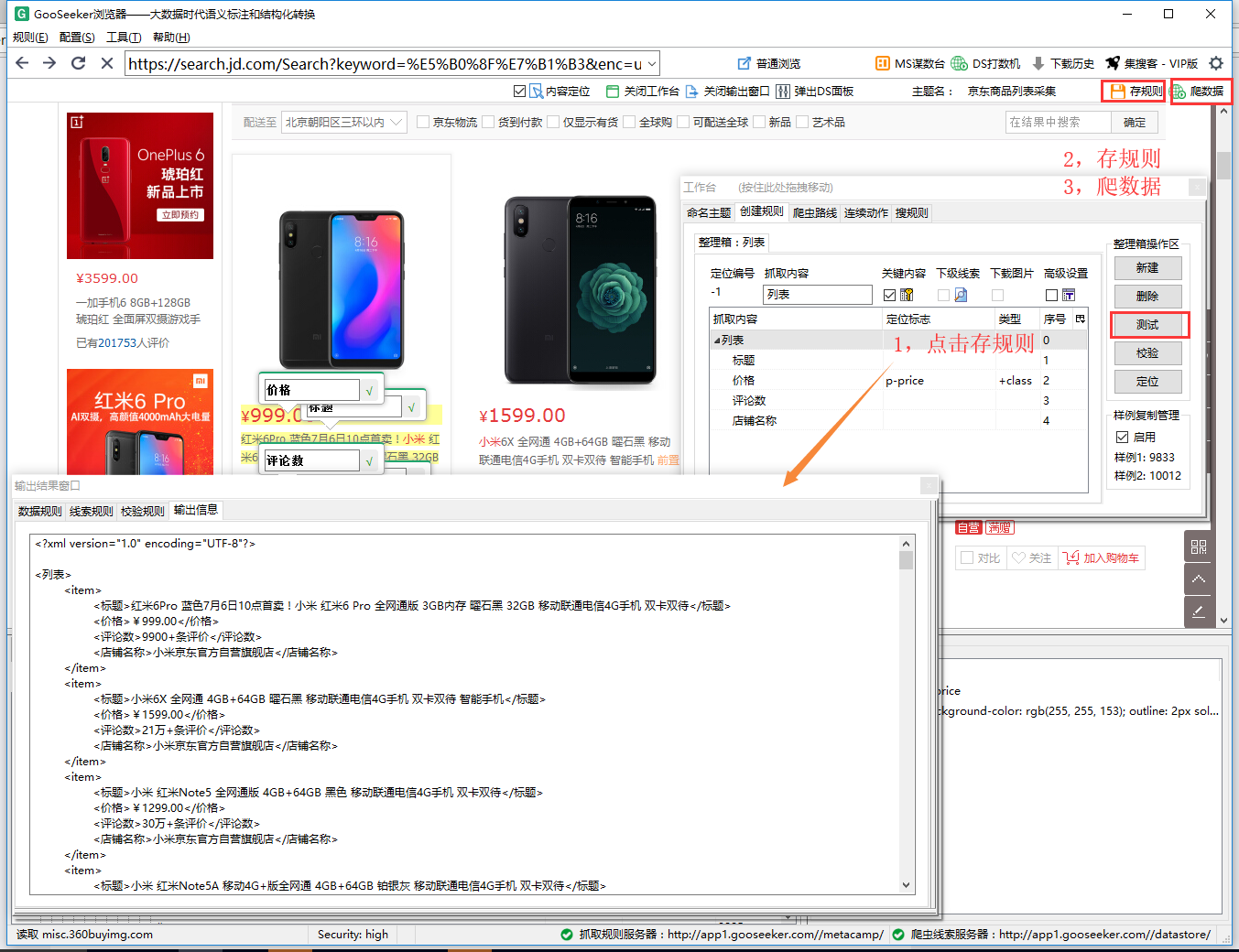Go back with the browser back arrow
The width and height of the screenshot is (1239, 952).
(22, 63)
